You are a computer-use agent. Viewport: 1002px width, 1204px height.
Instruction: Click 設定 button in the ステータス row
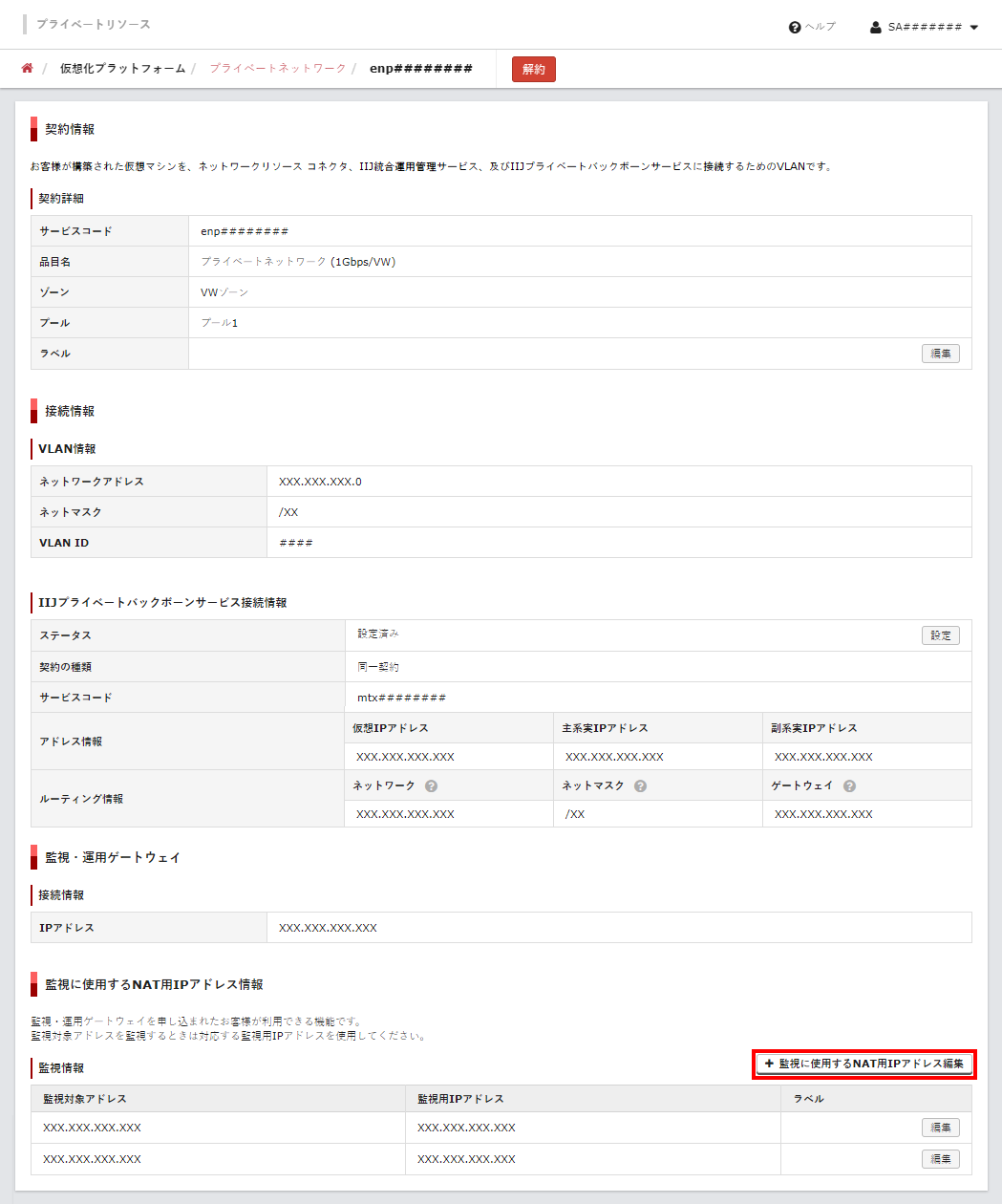click(940, 635)
